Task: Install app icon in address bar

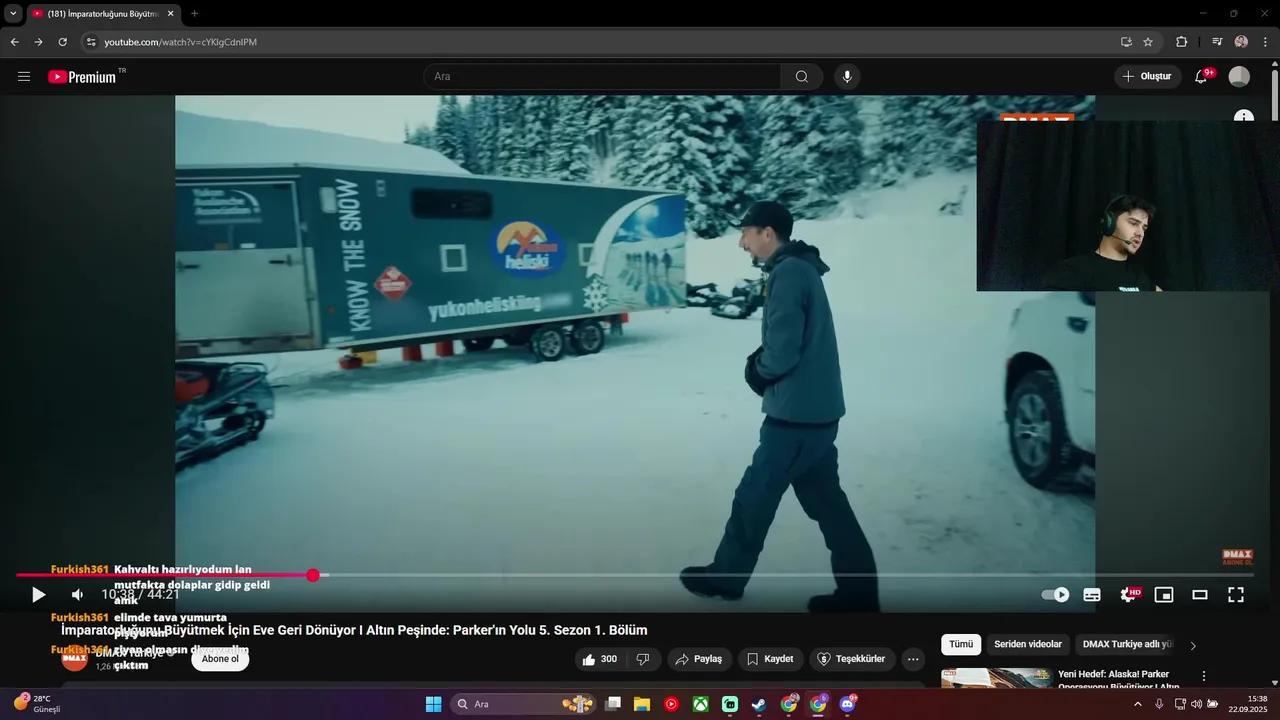Action: [1126, 42]
